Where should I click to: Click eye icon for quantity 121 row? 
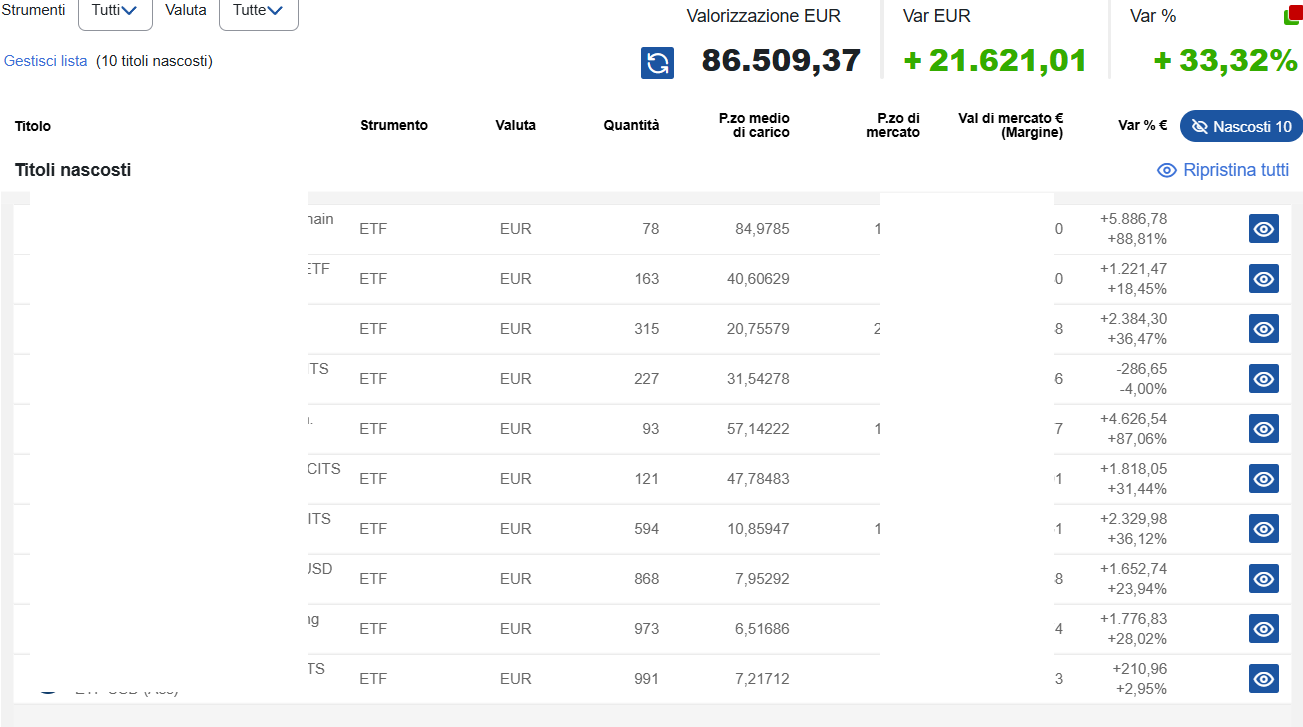(x=1263, y=479)
